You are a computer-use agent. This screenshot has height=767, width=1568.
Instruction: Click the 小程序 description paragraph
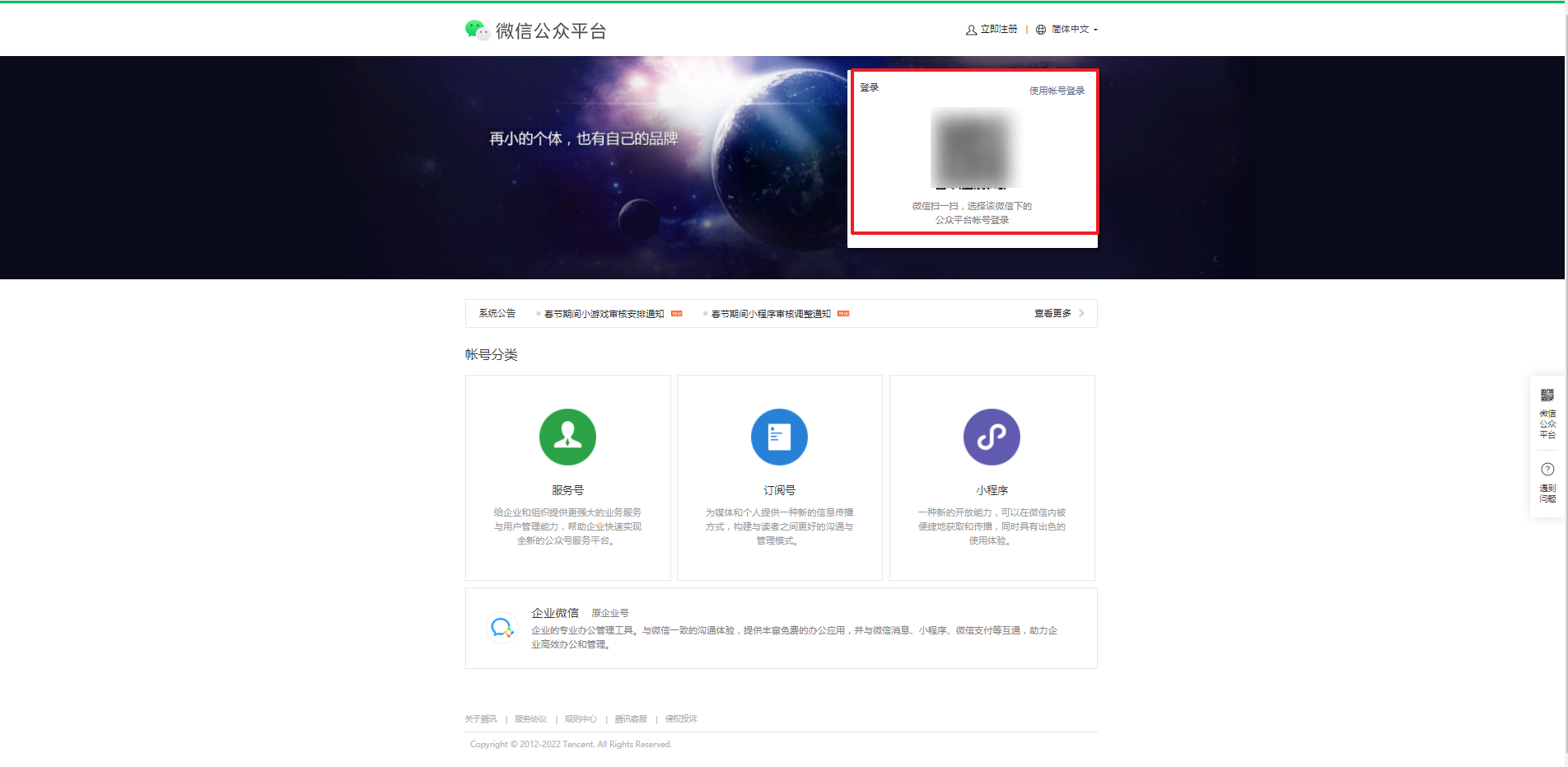[992, 526]
